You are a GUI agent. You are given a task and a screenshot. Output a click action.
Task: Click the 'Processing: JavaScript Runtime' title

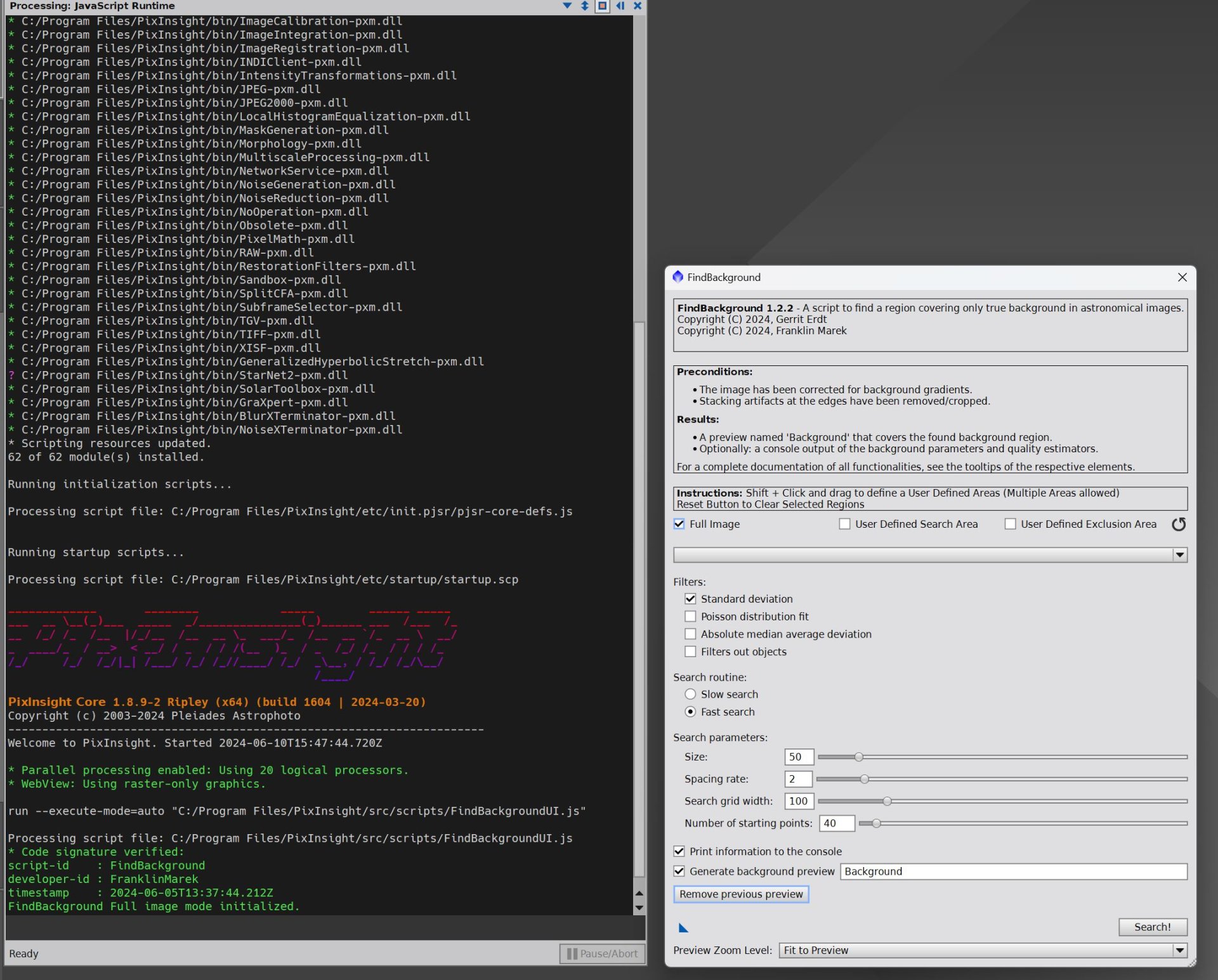(93, 6)
